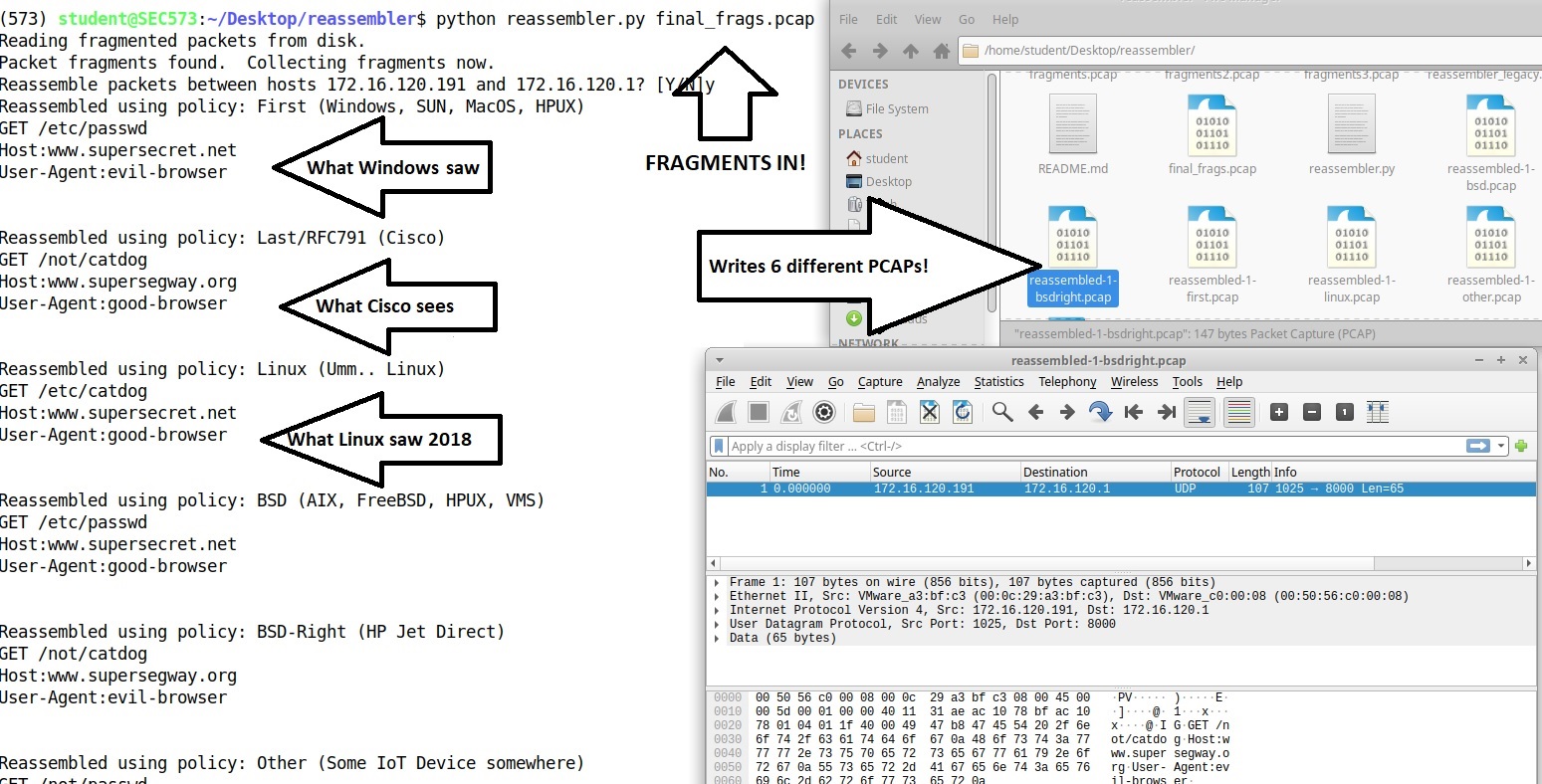1542x784 pixels.
Task: Open Wireshark window menu arrow in title bar
Action: point(719,360)
